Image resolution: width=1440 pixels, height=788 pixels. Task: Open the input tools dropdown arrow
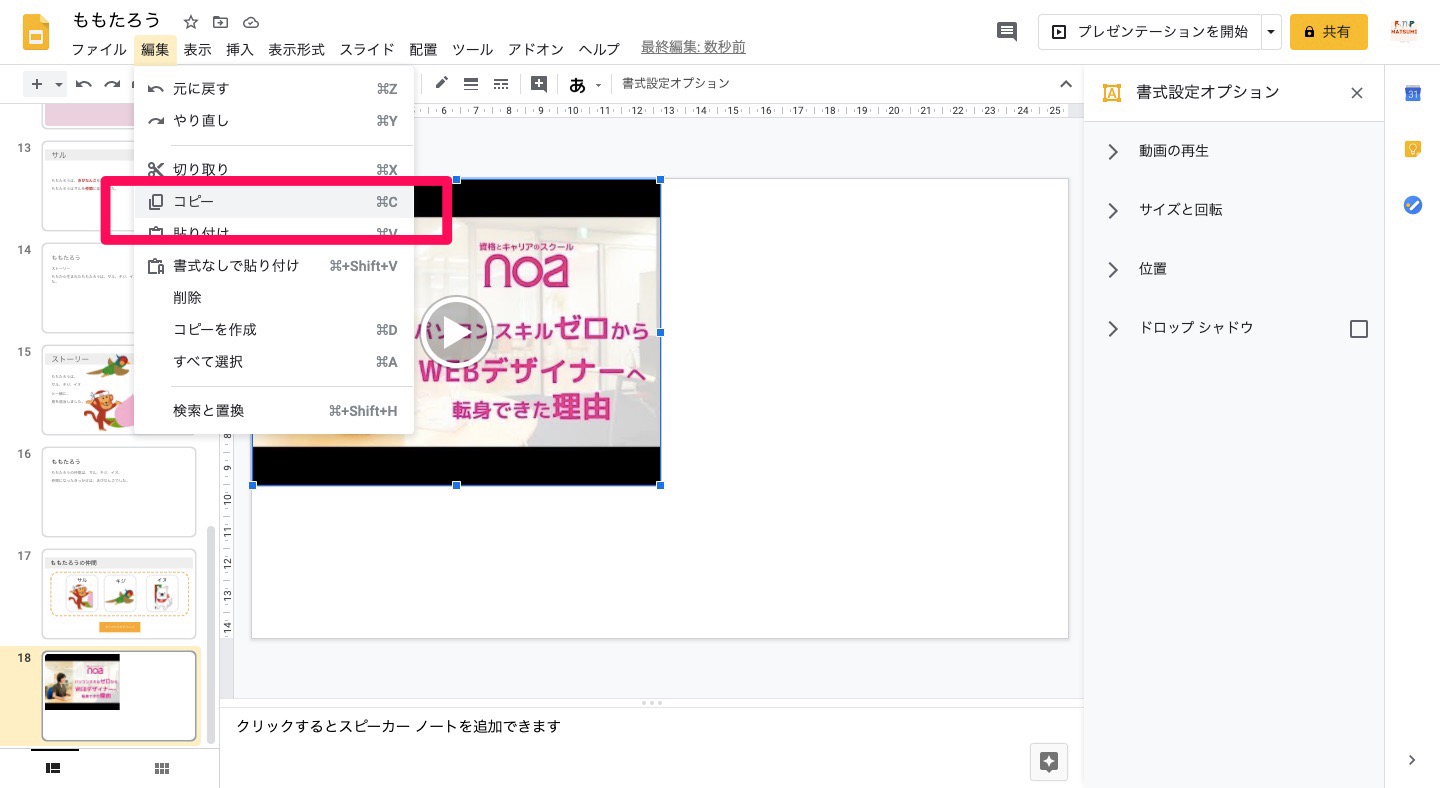tap(599, 85)
